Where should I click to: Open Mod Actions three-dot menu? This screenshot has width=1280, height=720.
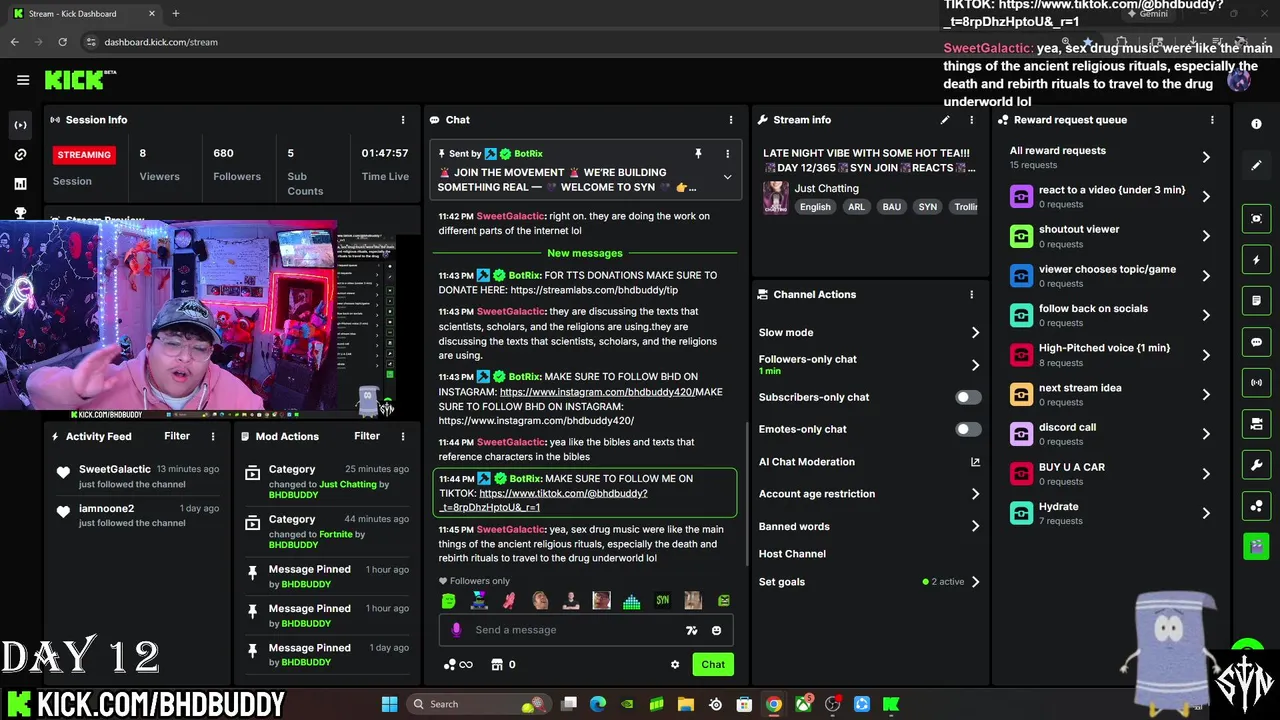tap(403, 436)
